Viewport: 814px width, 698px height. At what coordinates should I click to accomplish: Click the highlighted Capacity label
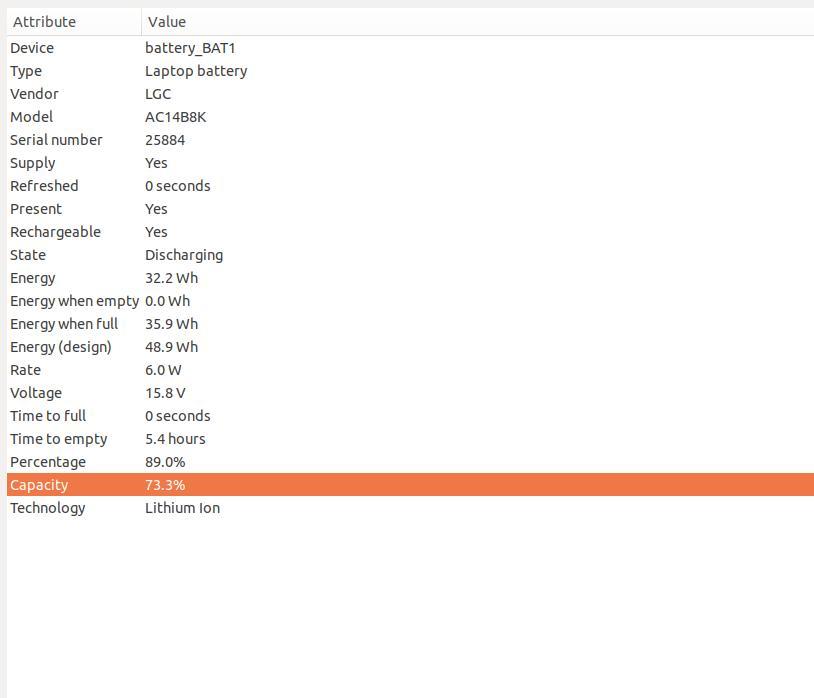(x=39, y=485)
